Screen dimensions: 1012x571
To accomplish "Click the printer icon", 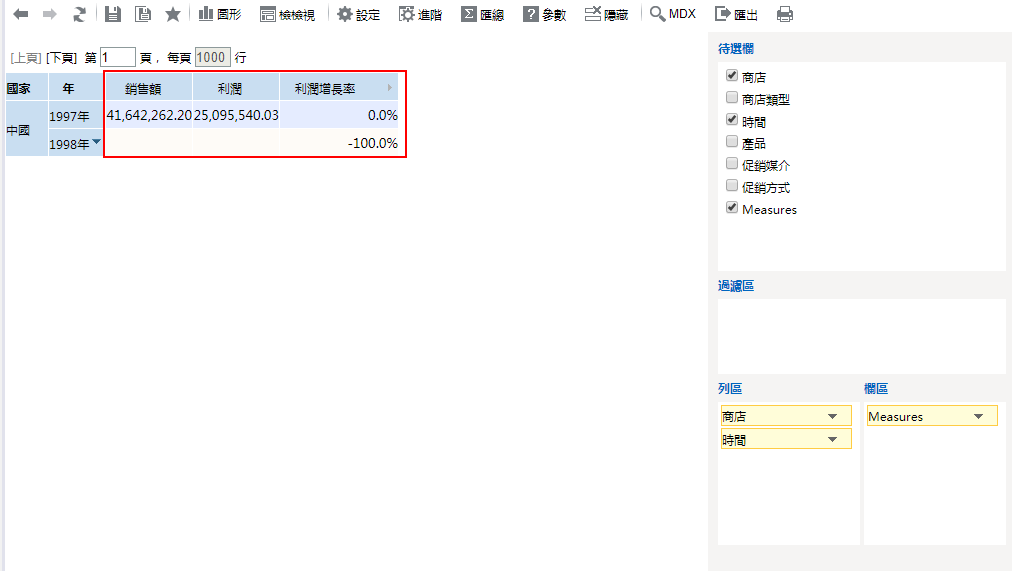I will [785, 14].
